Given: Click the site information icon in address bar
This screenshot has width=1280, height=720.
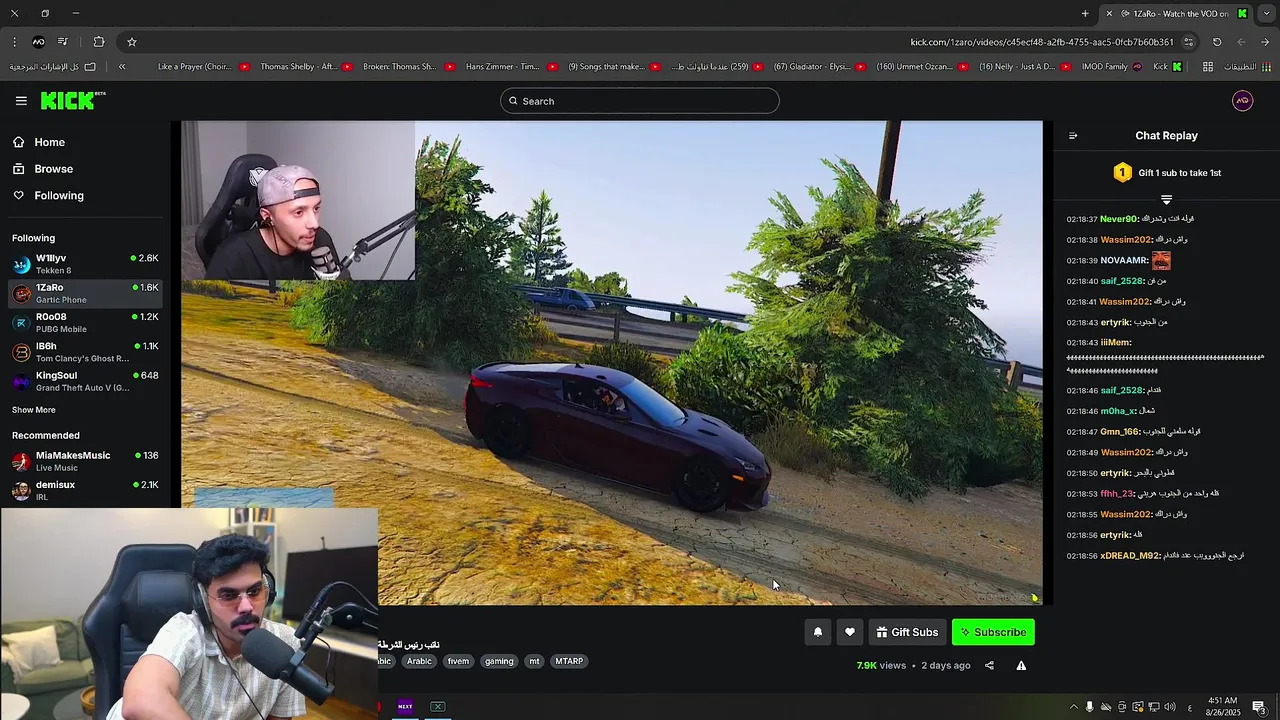Looking at the screenshot, I should tap(1188, 42).
